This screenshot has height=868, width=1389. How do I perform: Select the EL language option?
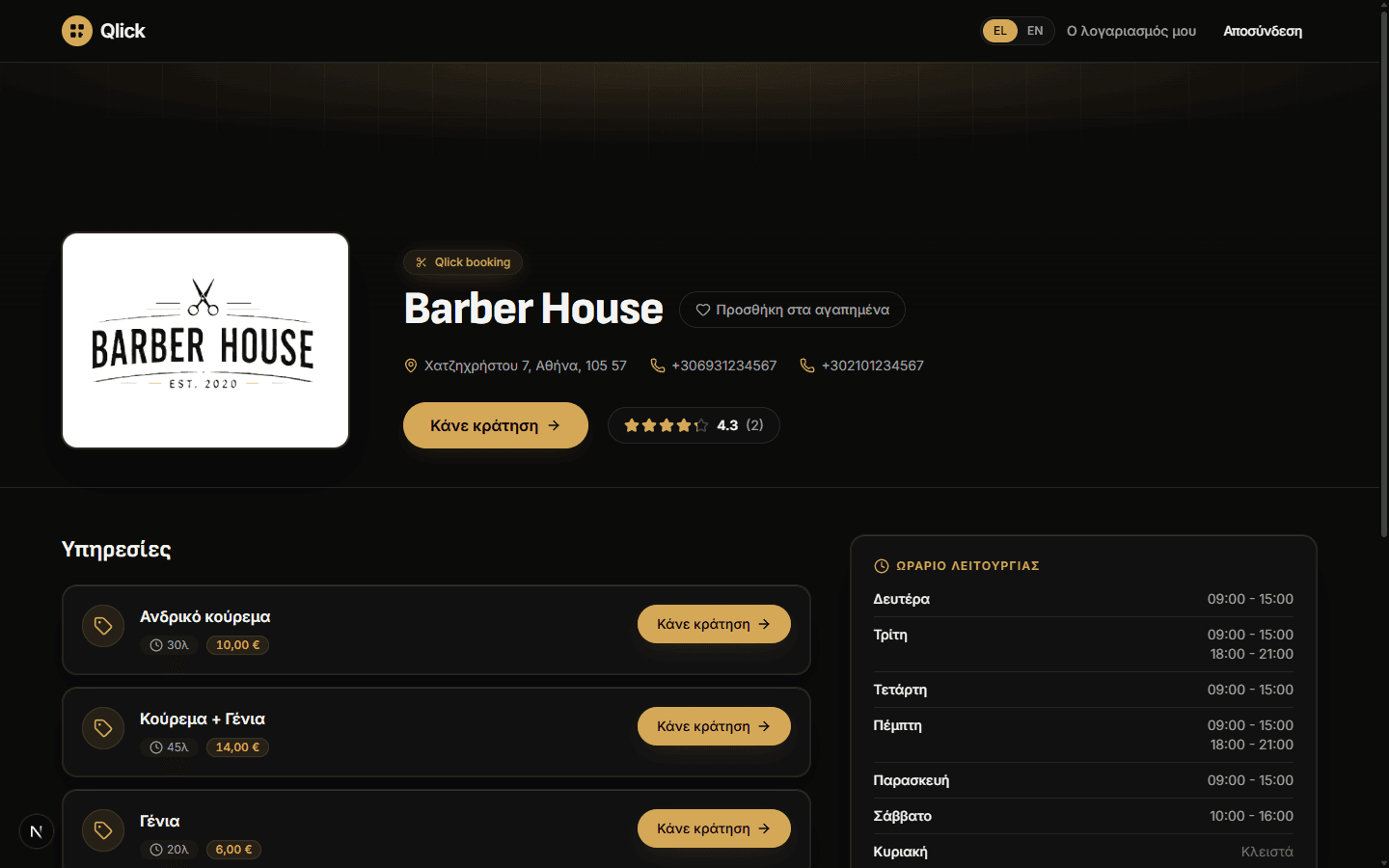pos(1000,31)
